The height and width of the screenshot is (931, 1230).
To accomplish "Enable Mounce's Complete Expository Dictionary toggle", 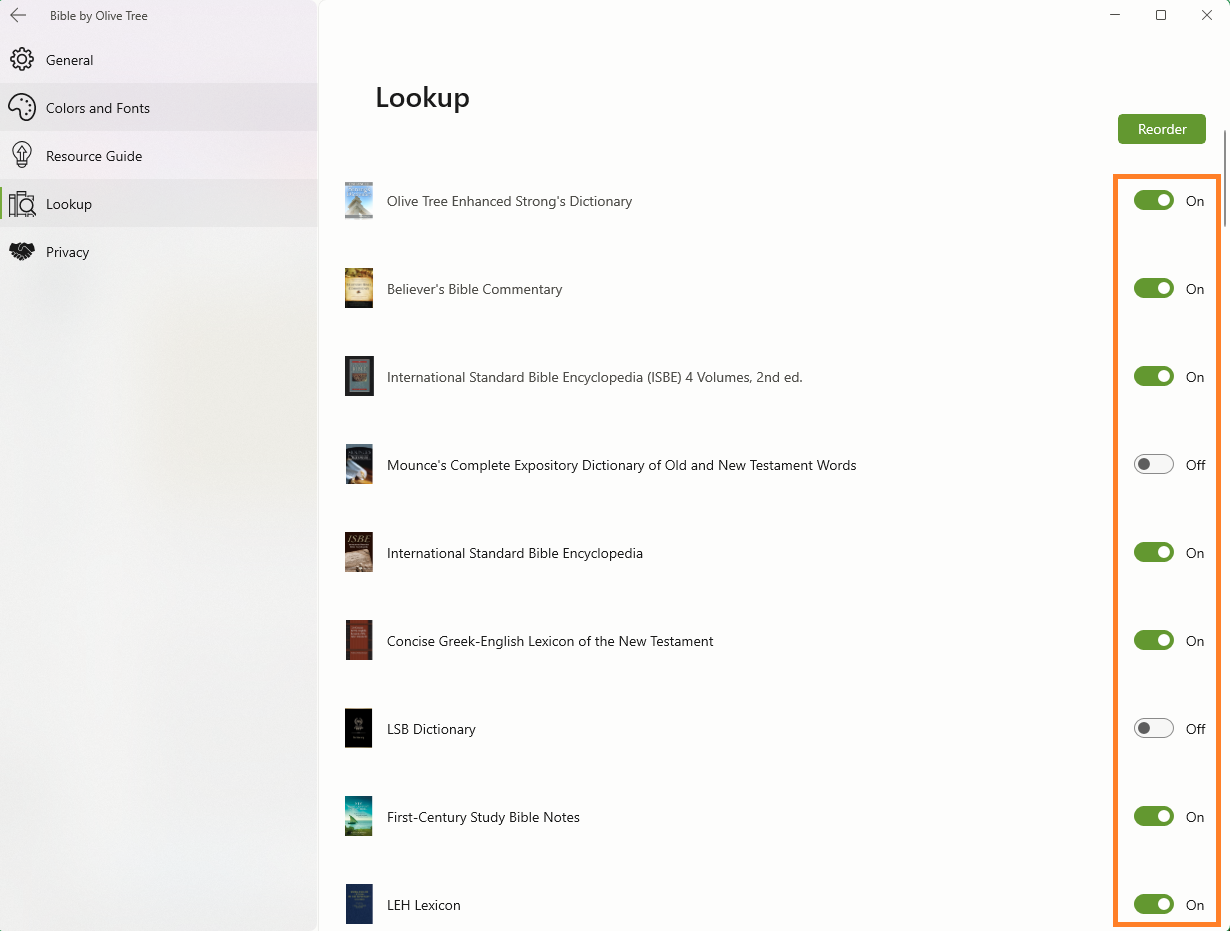I will coord(1154,465).
